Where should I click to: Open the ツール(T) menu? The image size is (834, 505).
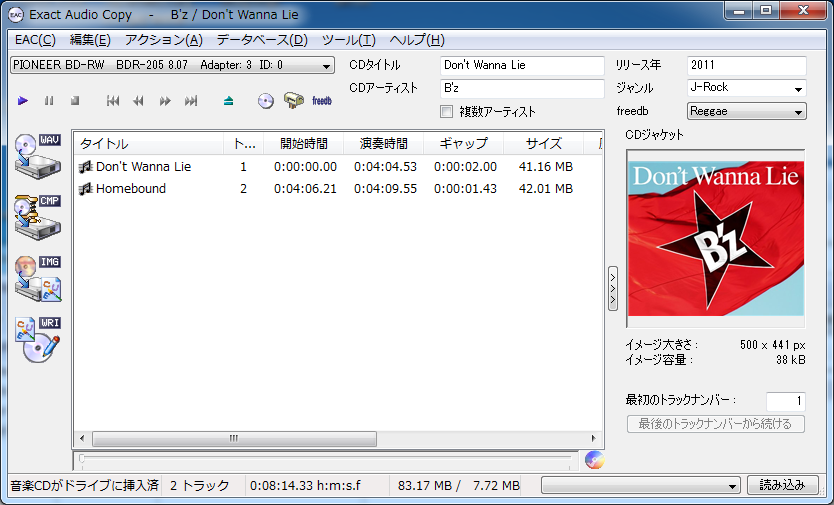[348, 40]
